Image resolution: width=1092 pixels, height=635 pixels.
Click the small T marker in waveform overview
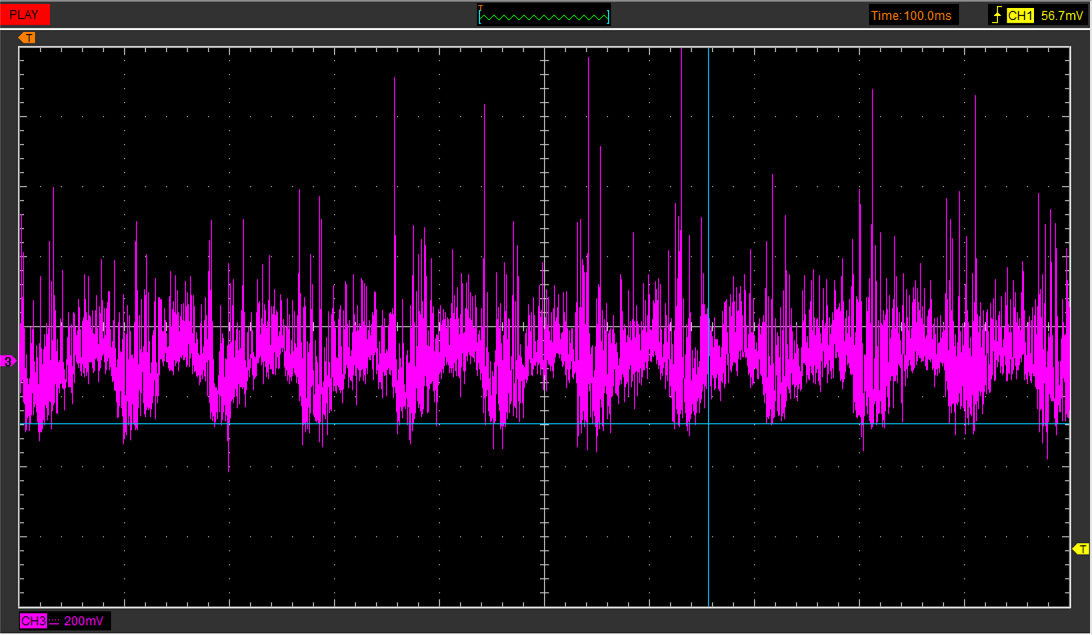tap(481, 8)
